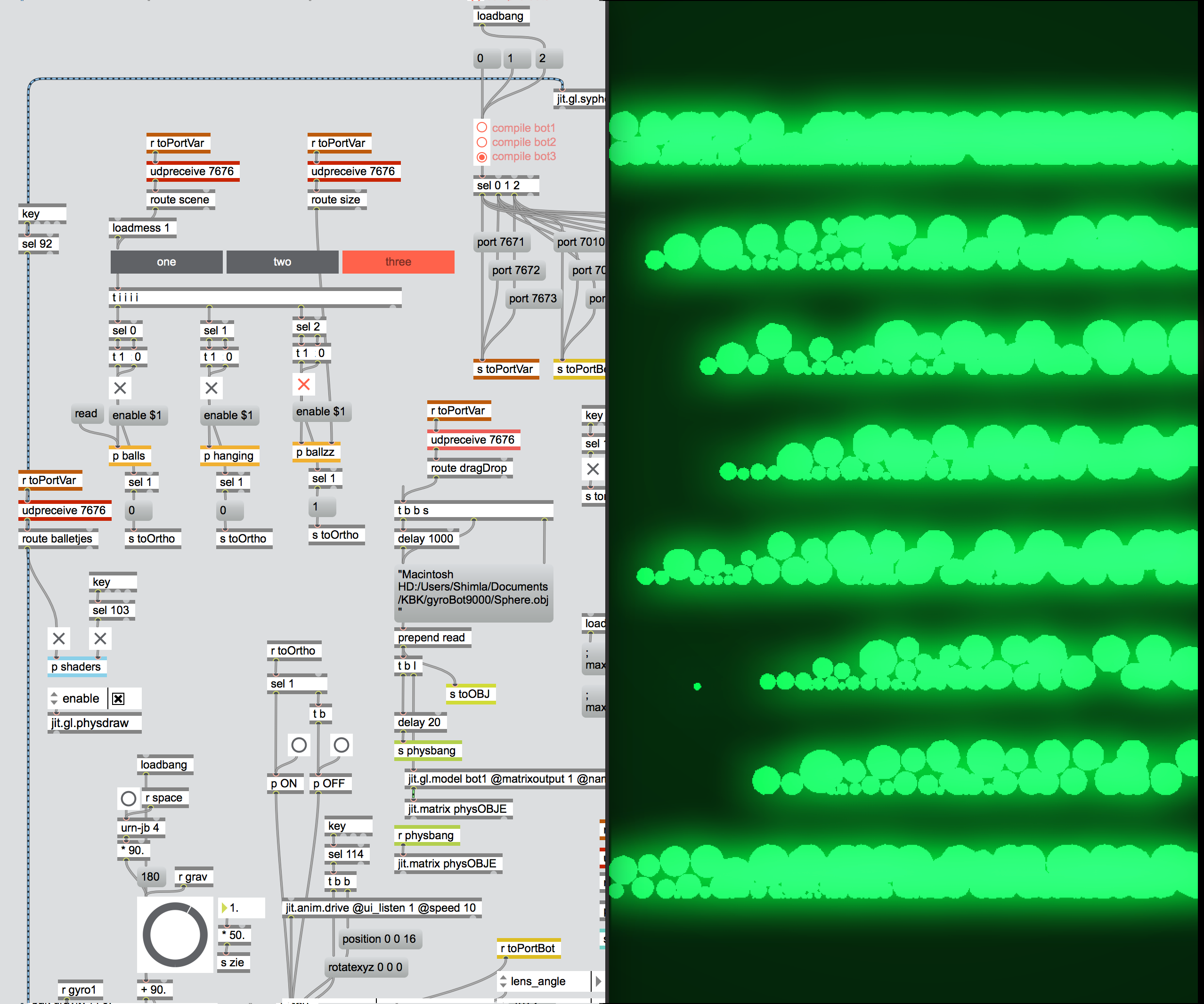Toggle the X box below sel 1

[x=212, y=388]
